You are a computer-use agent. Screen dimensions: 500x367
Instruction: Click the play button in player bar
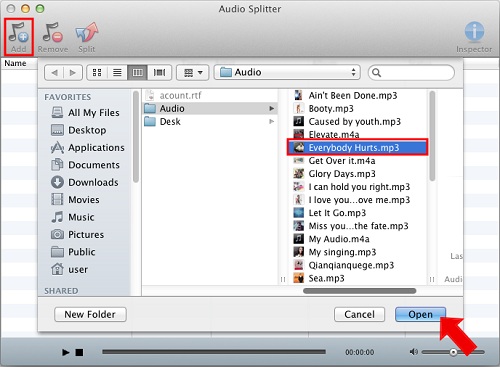[66, 352]
